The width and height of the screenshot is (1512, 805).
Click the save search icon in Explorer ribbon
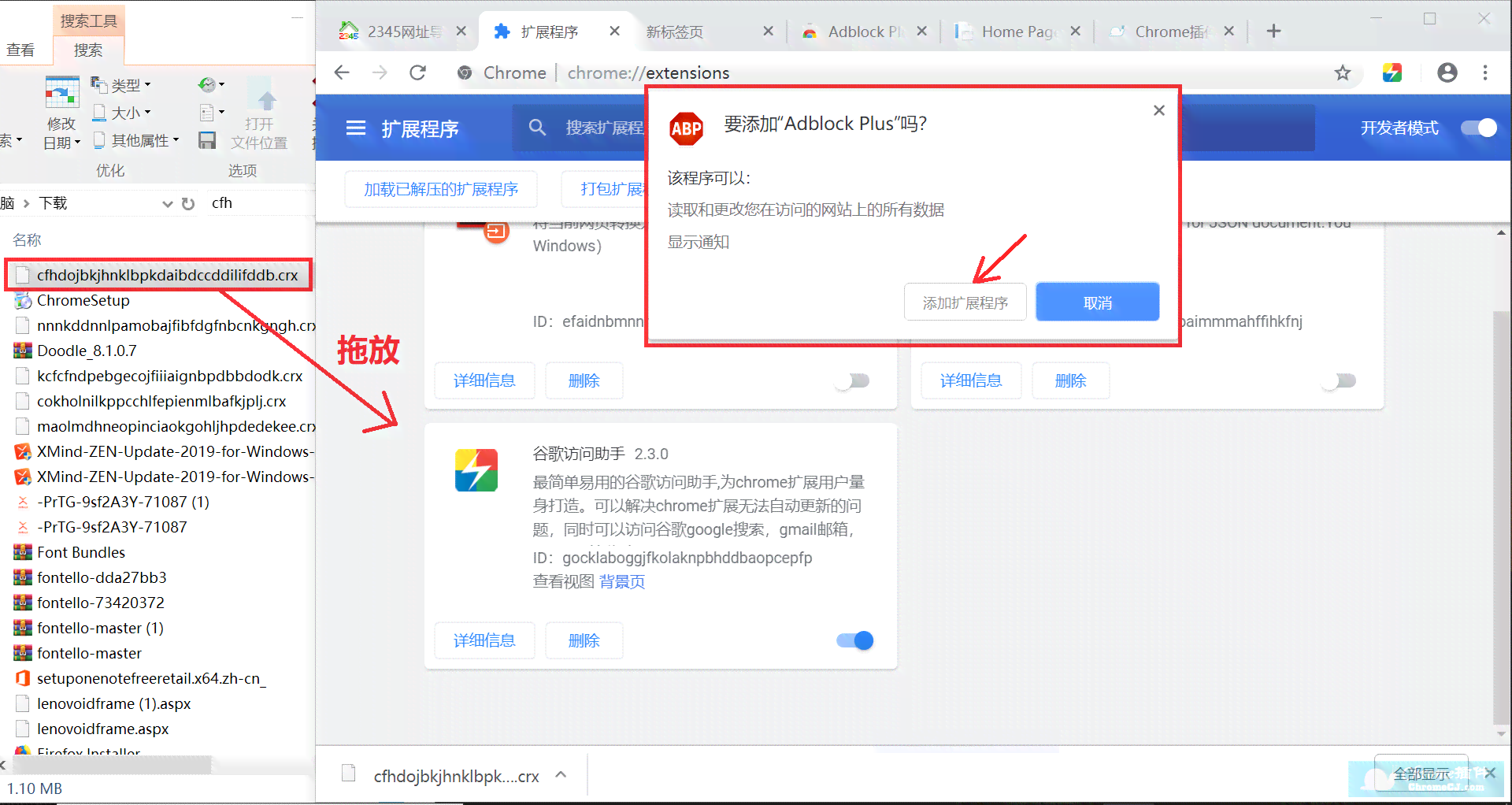pos(207,140)
